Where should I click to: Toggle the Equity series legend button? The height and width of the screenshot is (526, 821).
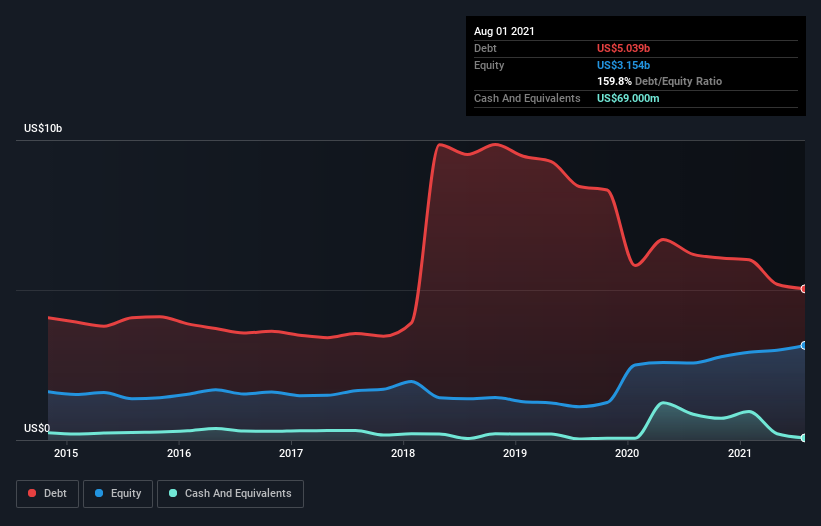point(118,494)
